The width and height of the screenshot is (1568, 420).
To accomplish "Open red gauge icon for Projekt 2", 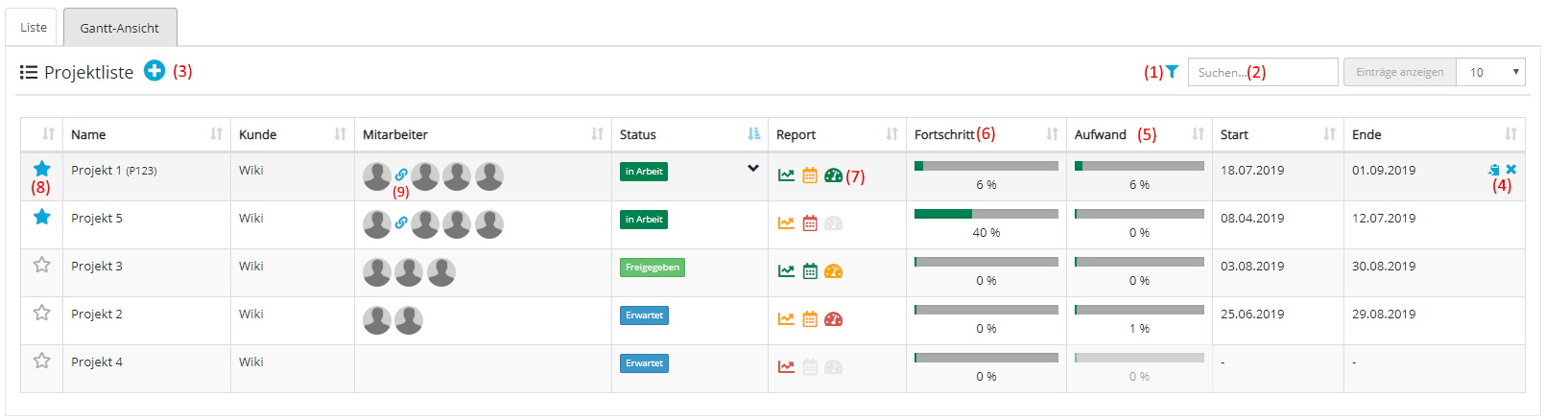I will (833, 319).
